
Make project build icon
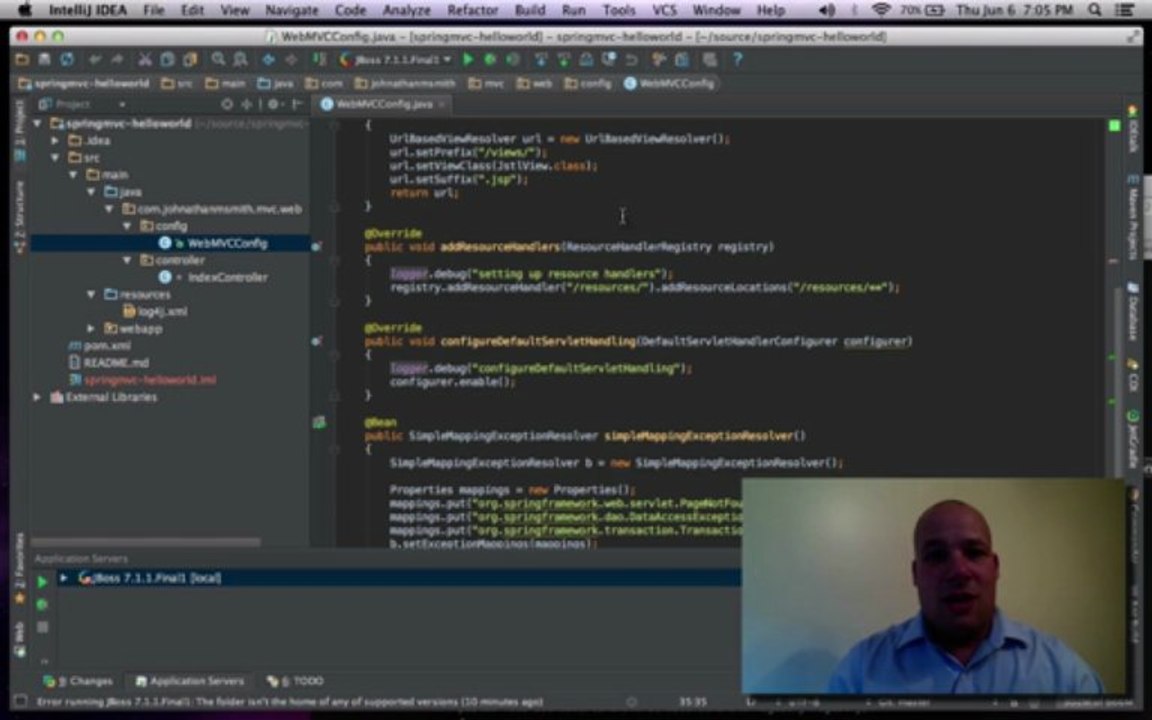[319, 60]
